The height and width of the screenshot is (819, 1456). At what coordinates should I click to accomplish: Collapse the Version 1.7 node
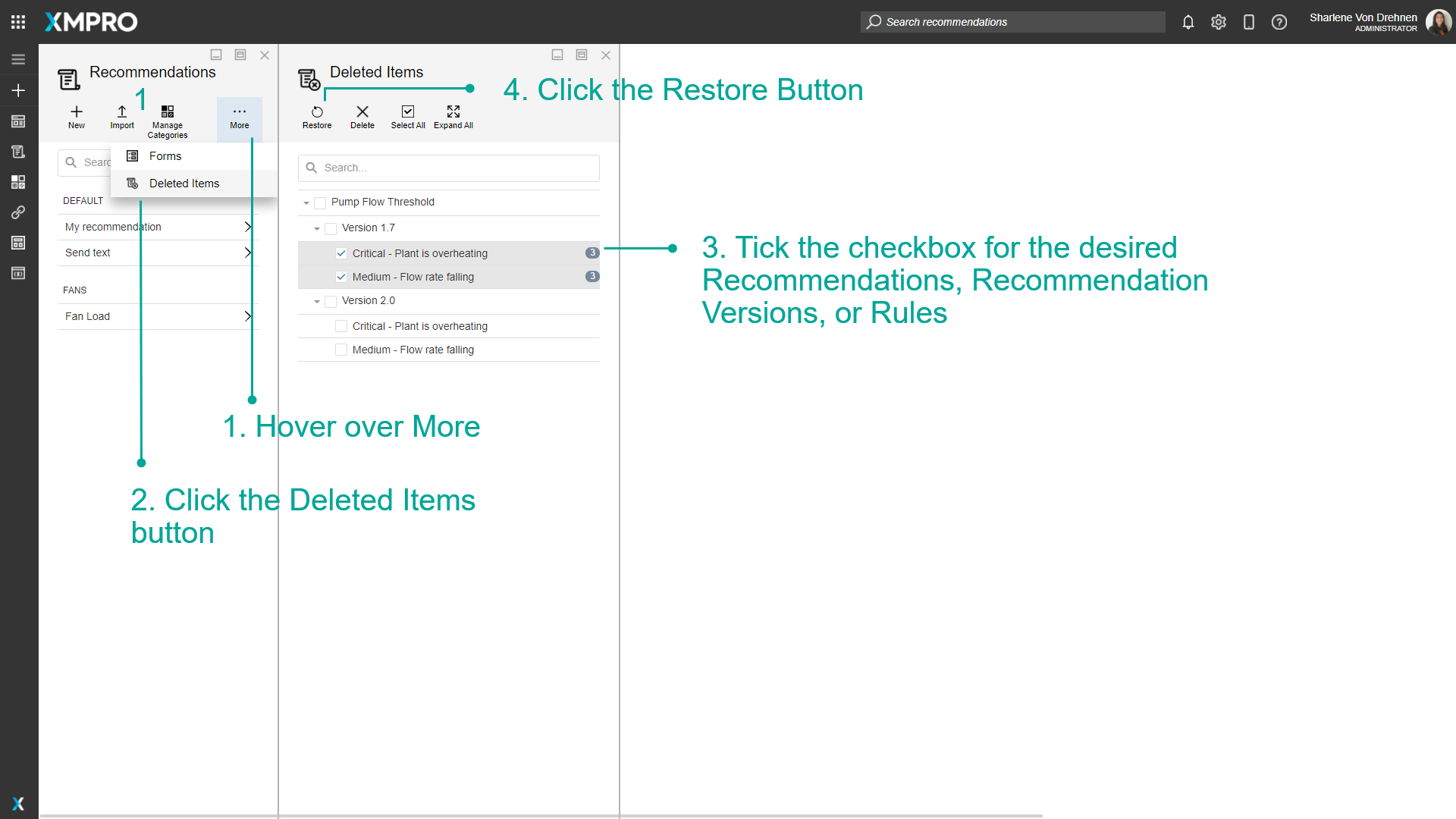pos(317,228)
